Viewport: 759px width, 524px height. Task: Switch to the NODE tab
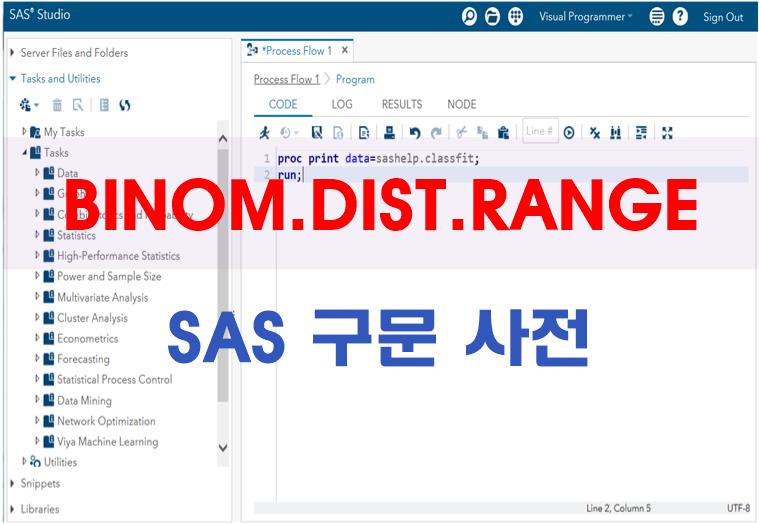[x=461, y=104]
